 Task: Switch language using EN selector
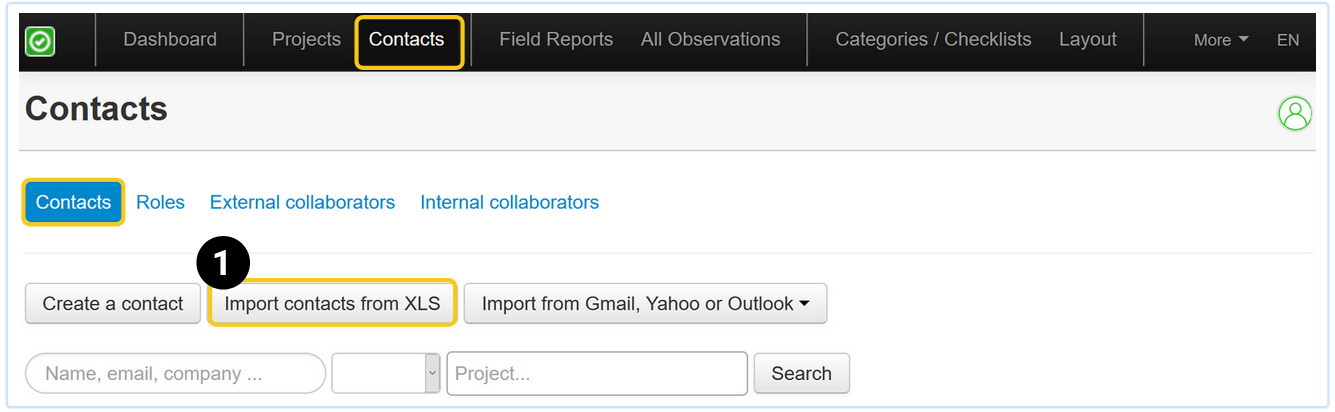click(1288, 41)
